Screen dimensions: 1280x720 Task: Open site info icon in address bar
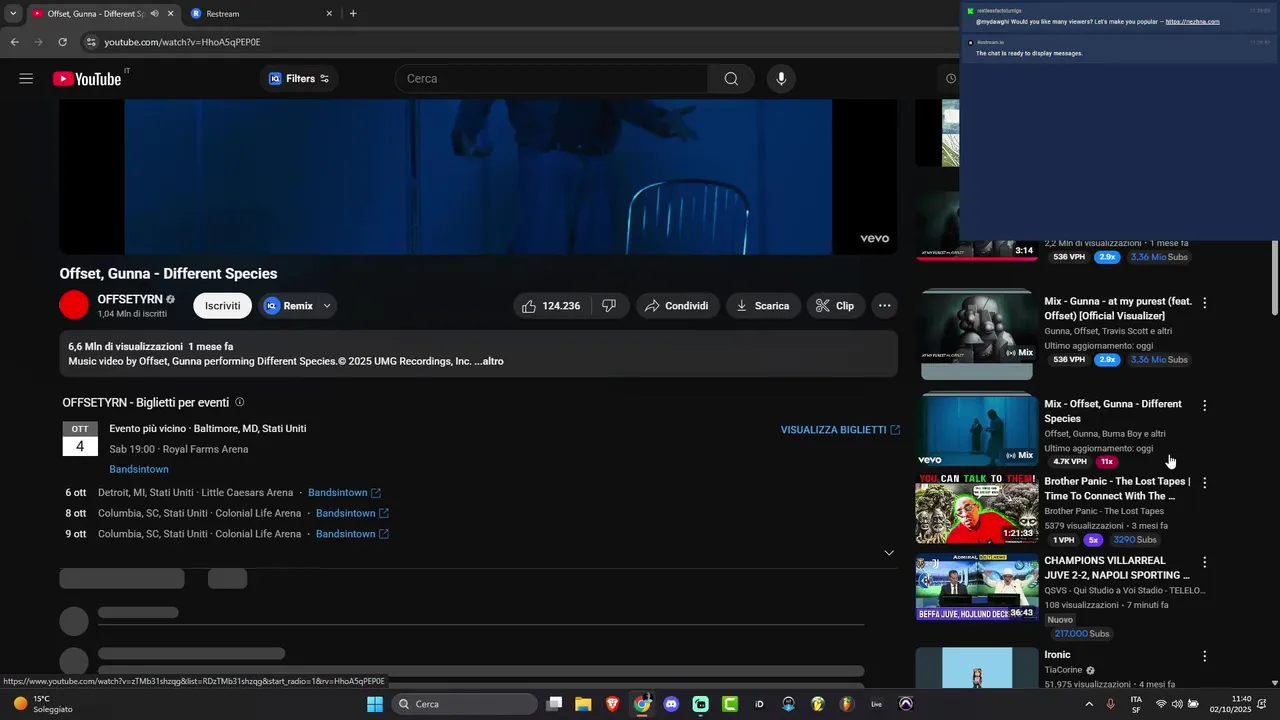(x=91, y=42)
